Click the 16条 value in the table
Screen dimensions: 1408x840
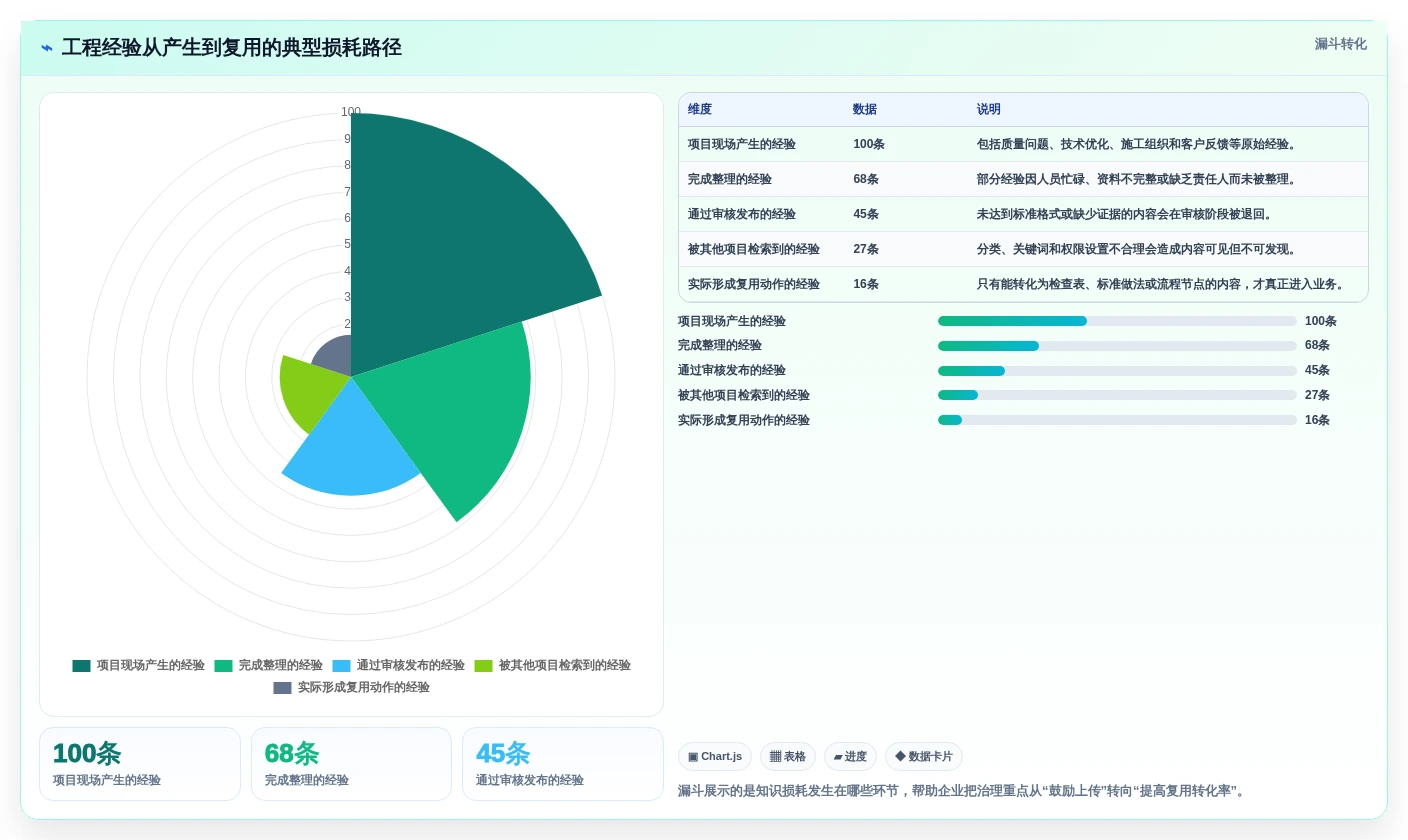coord(866,284)
